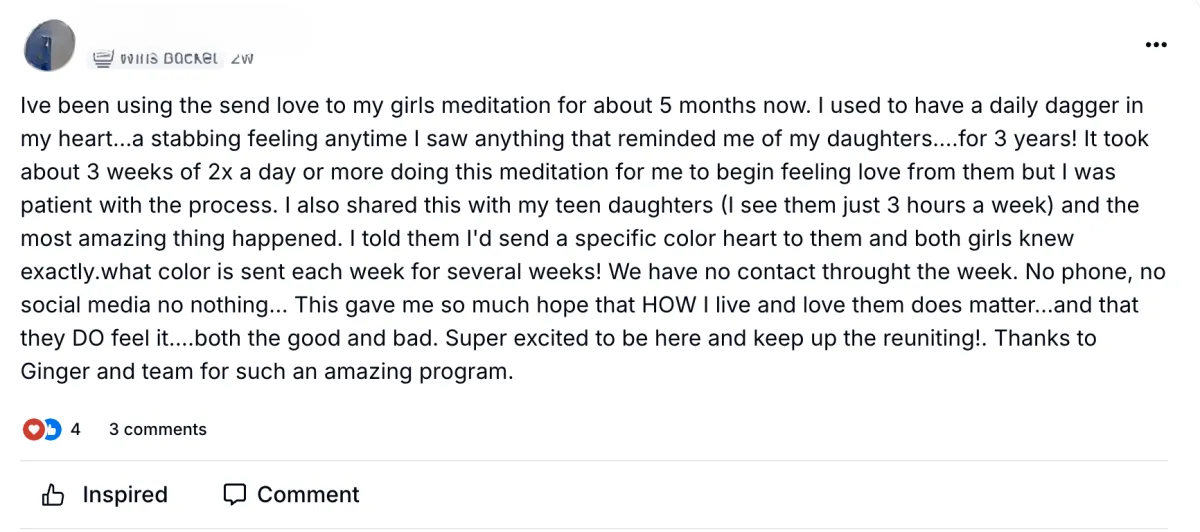The height and width of the screenshot is (532, 1200).
Task: Click the post author's round avatar
Action: (47, 46)
